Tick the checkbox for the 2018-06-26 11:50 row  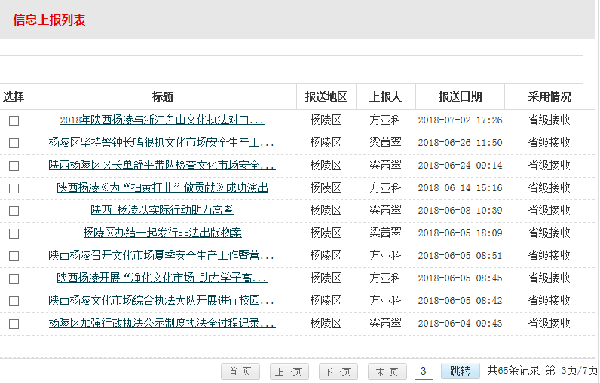coord(14,143)
